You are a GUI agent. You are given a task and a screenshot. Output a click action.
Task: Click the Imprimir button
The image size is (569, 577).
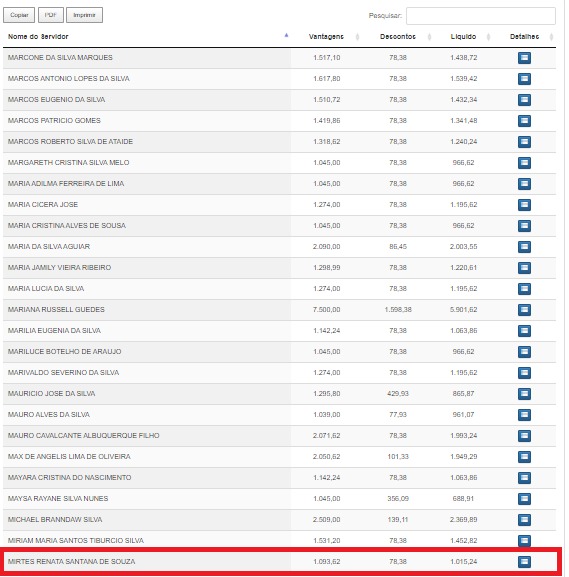(x=84, y=15)
